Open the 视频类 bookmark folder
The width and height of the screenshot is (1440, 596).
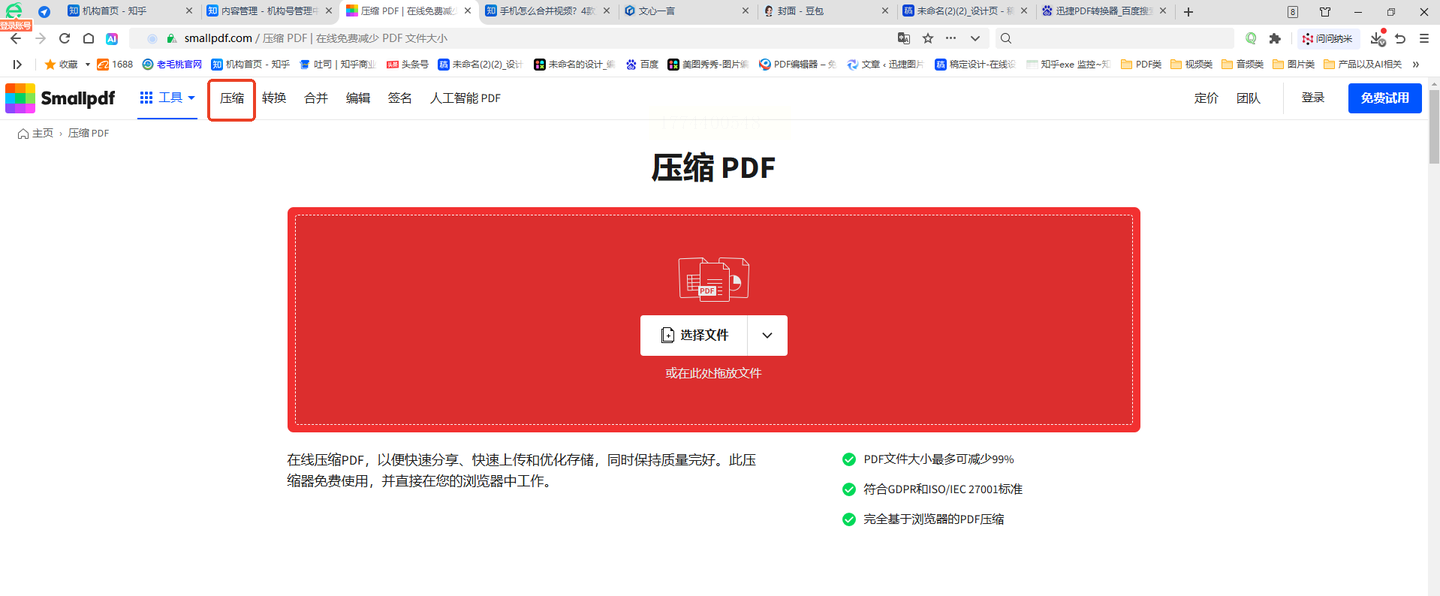(1191, 64)
